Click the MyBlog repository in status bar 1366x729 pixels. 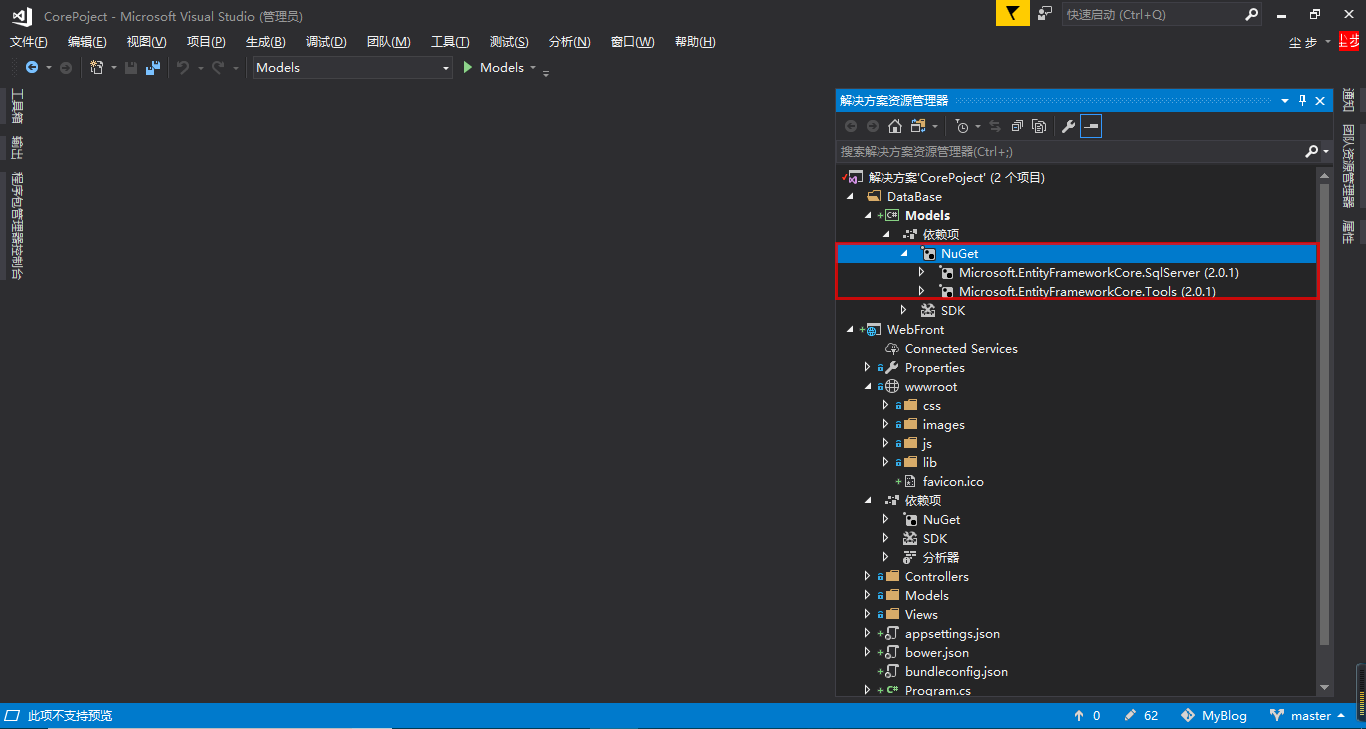click(x=1214, y=716)
